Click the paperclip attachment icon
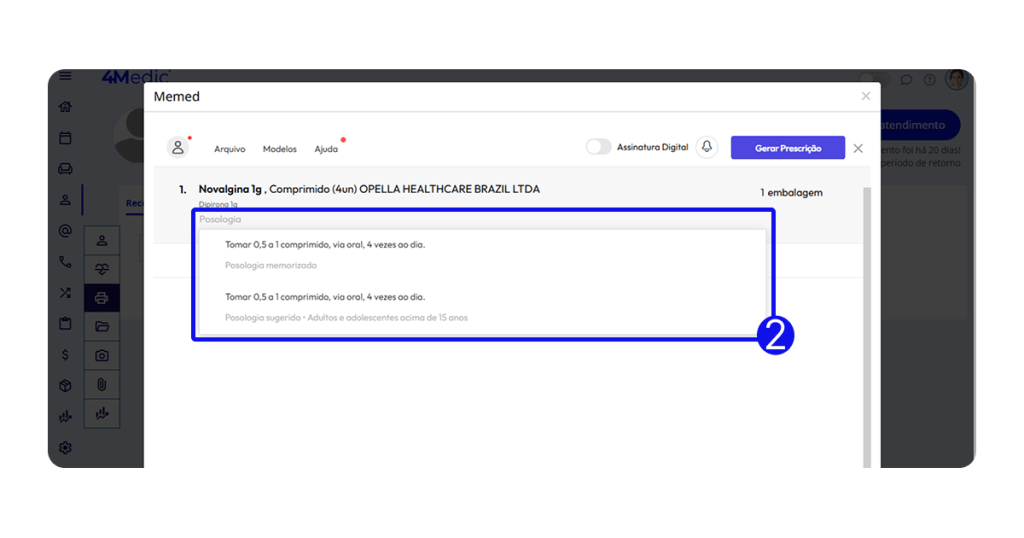 click(x=101, y=384)
